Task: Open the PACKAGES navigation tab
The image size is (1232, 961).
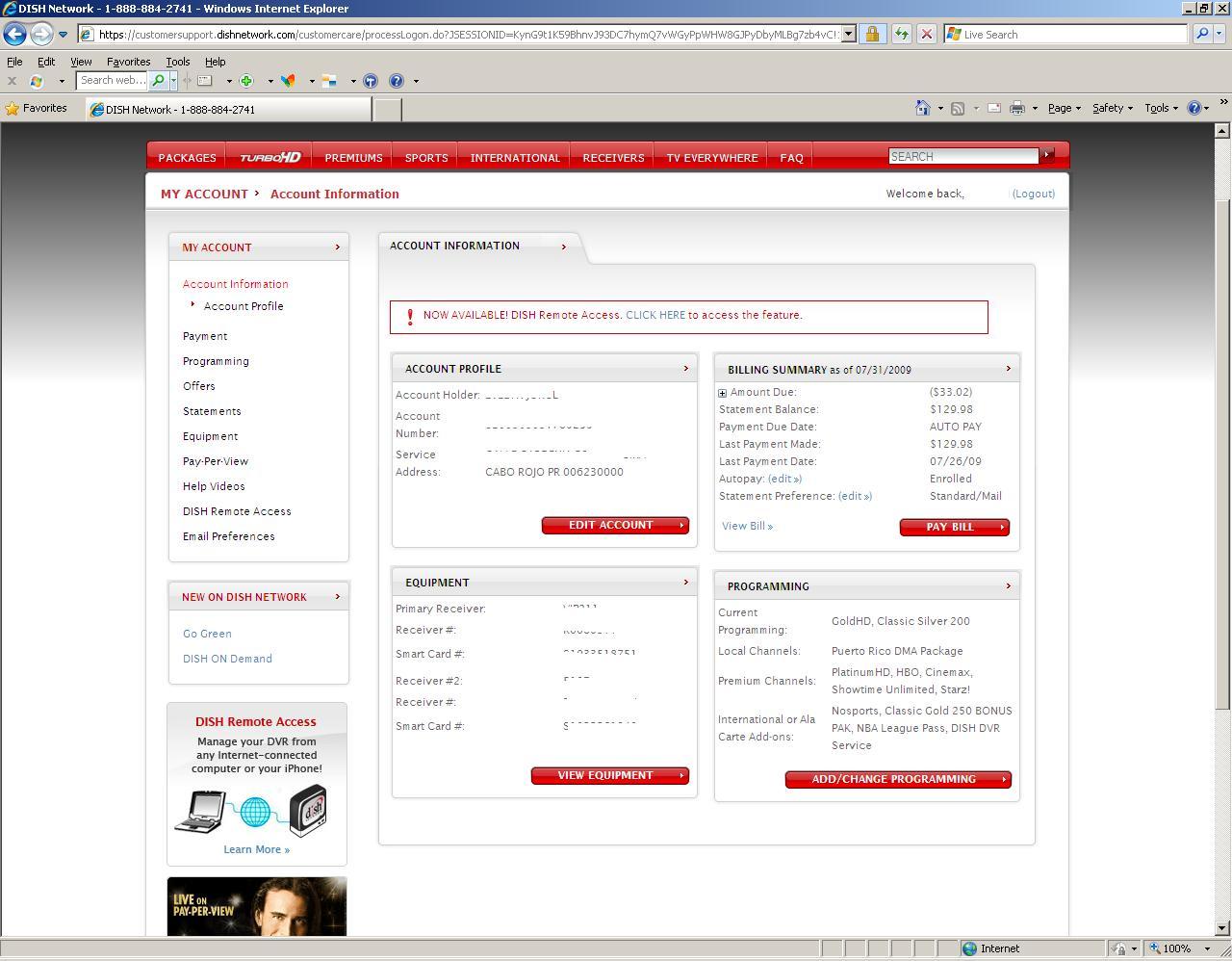Action: pyautogui.click(x=187, y=157)
